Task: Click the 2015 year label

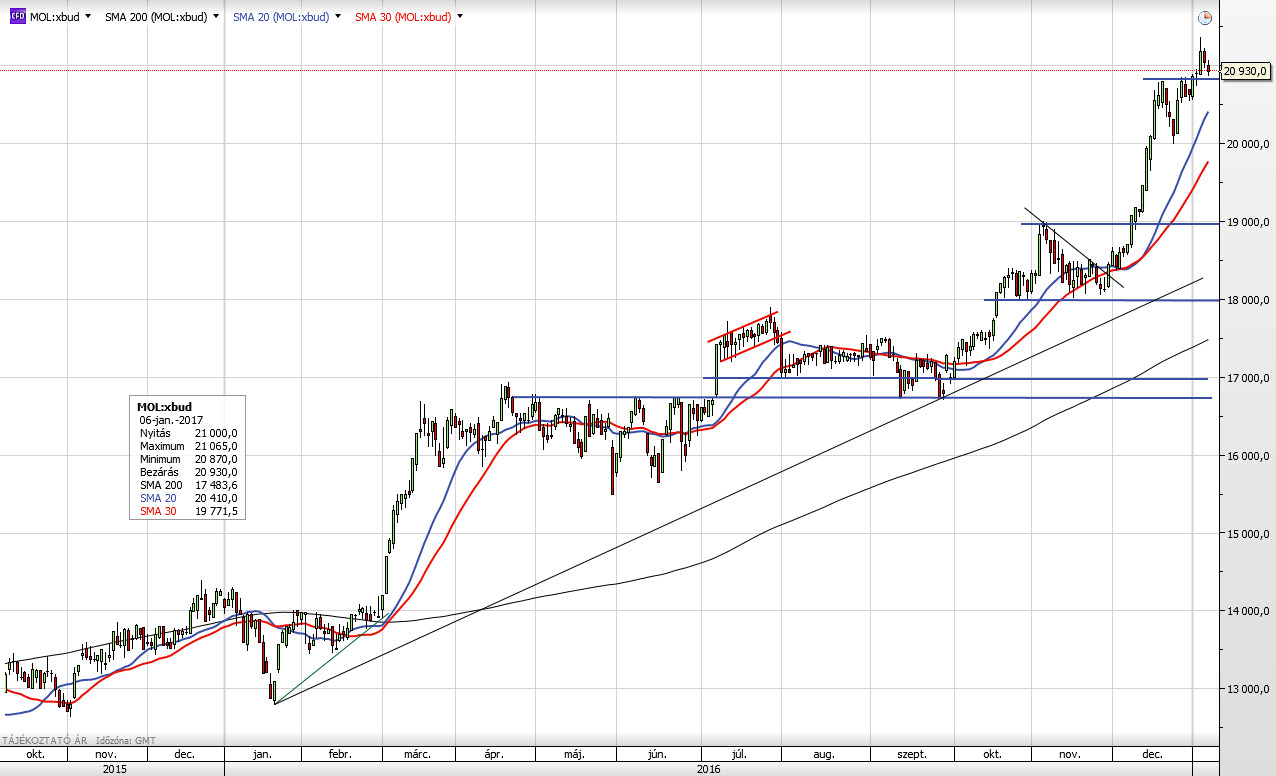Action: point(115,769)
